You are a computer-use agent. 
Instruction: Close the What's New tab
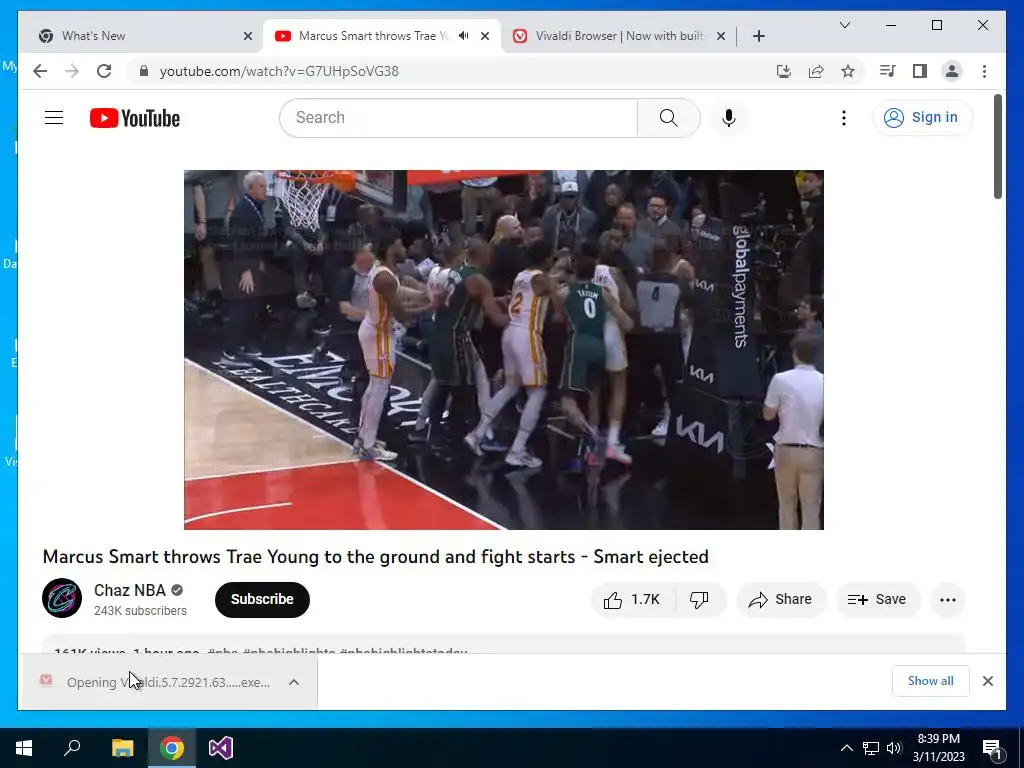coord(248,36)
